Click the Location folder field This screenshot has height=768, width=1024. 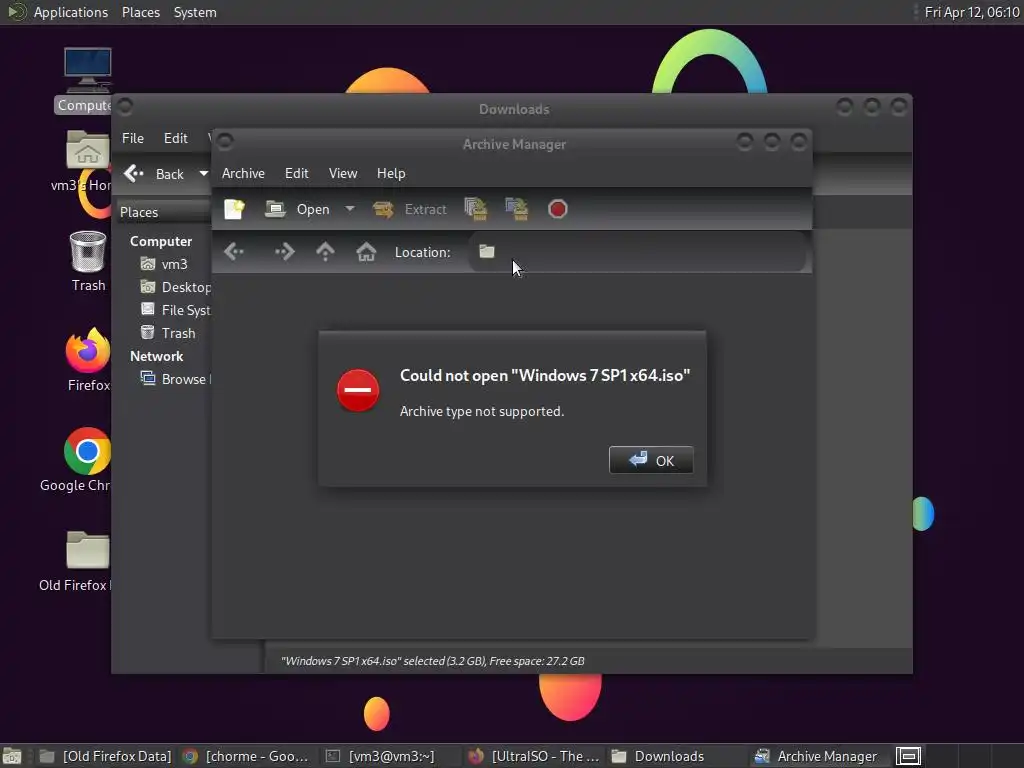point(637,251)
